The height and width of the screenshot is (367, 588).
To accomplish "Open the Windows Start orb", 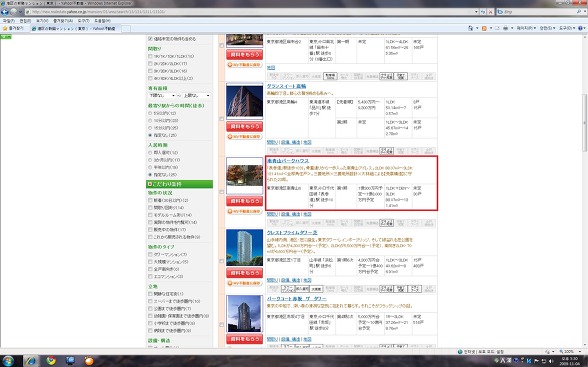I will pyautogui.click(x=8, y=361).
